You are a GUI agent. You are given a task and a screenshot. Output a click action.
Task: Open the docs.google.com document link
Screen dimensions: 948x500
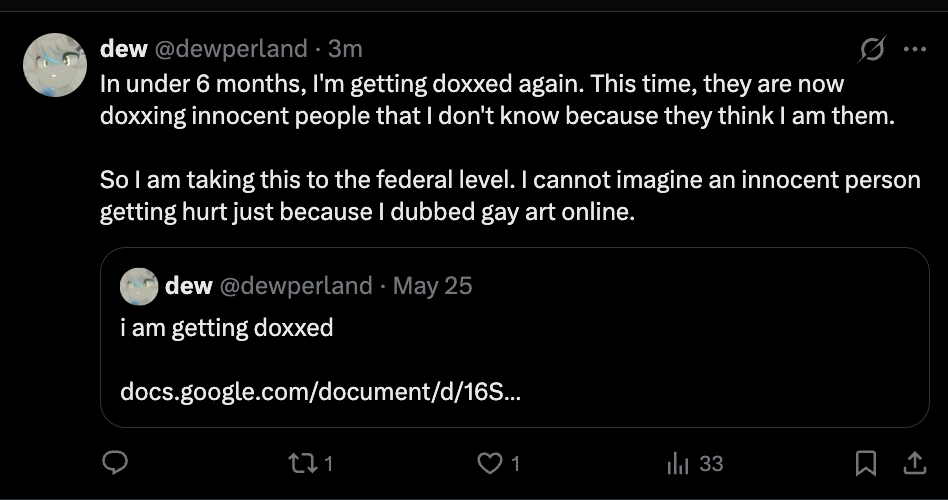[320, 391]
